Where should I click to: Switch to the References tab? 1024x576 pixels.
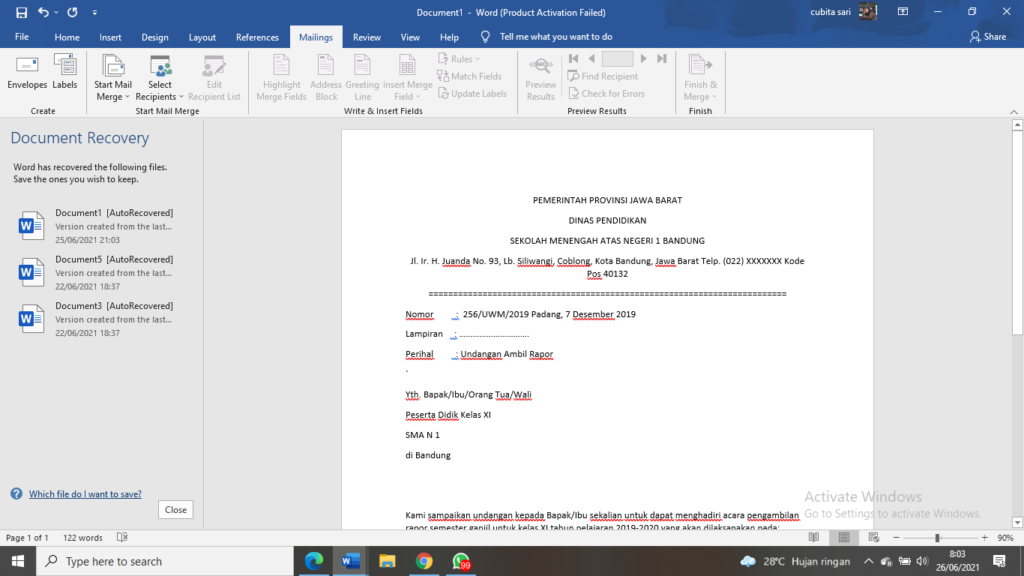(x=257, y=37)
